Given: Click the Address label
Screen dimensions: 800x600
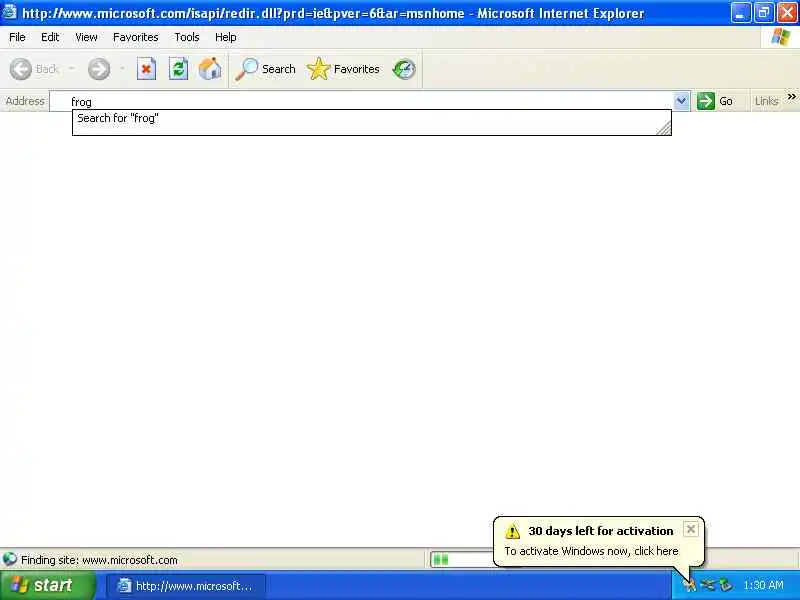Looking at the screenshot, I should click(x=25, y=101).
